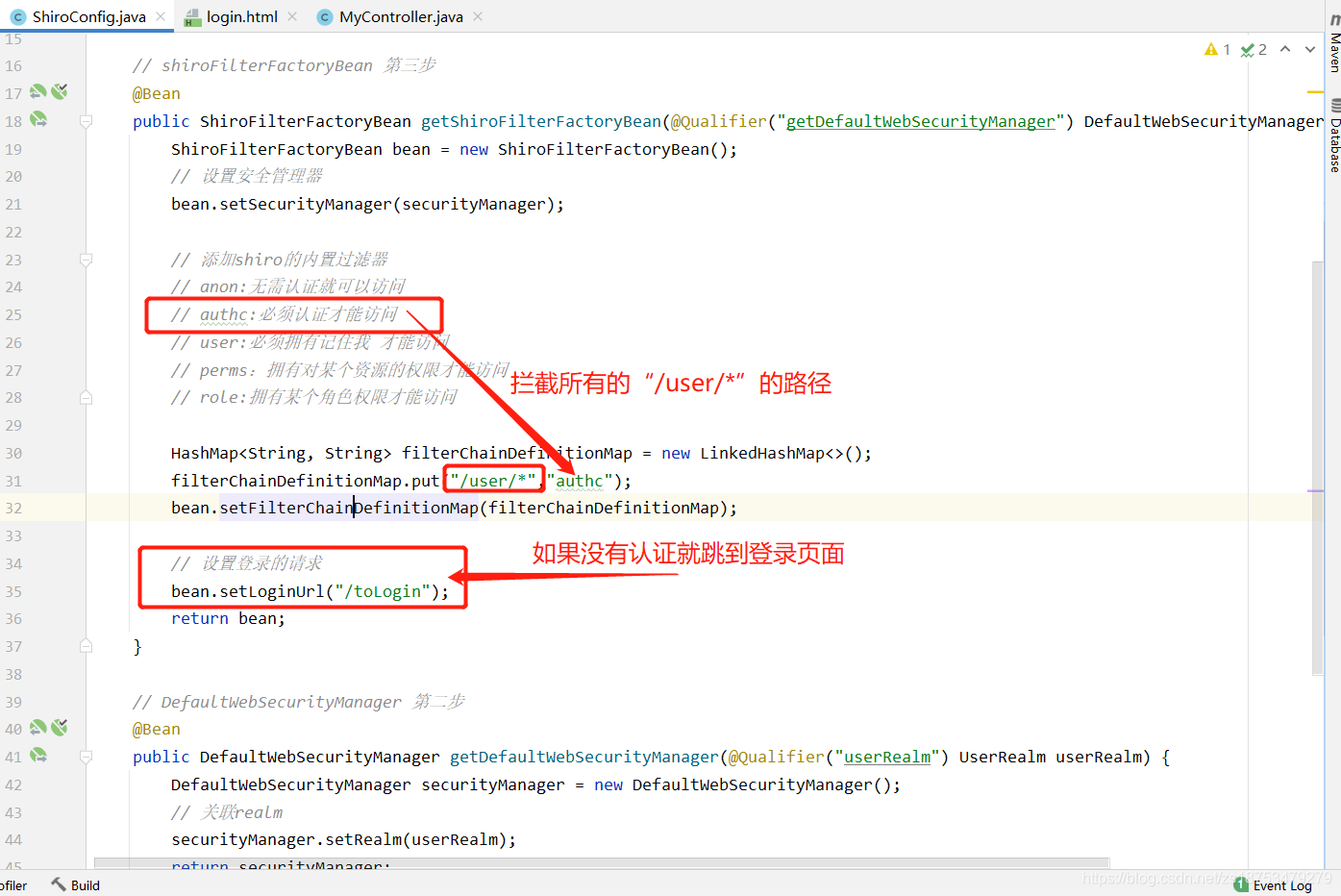Click the "authc" string on line 31

(580, 481)
